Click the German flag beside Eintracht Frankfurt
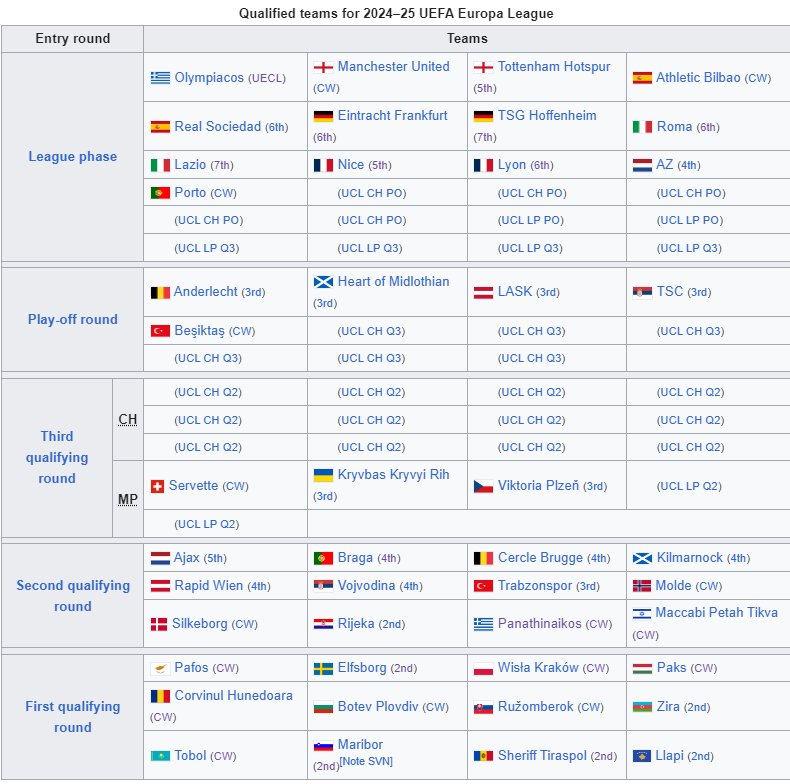This screenshot has height=784, width=790. coord(323,116)
